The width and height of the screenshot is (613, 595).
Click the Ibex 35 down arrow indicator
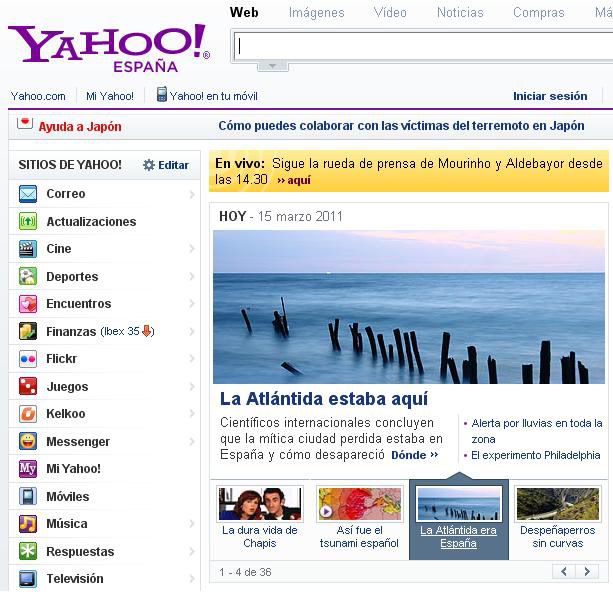[x=146, y=331]
